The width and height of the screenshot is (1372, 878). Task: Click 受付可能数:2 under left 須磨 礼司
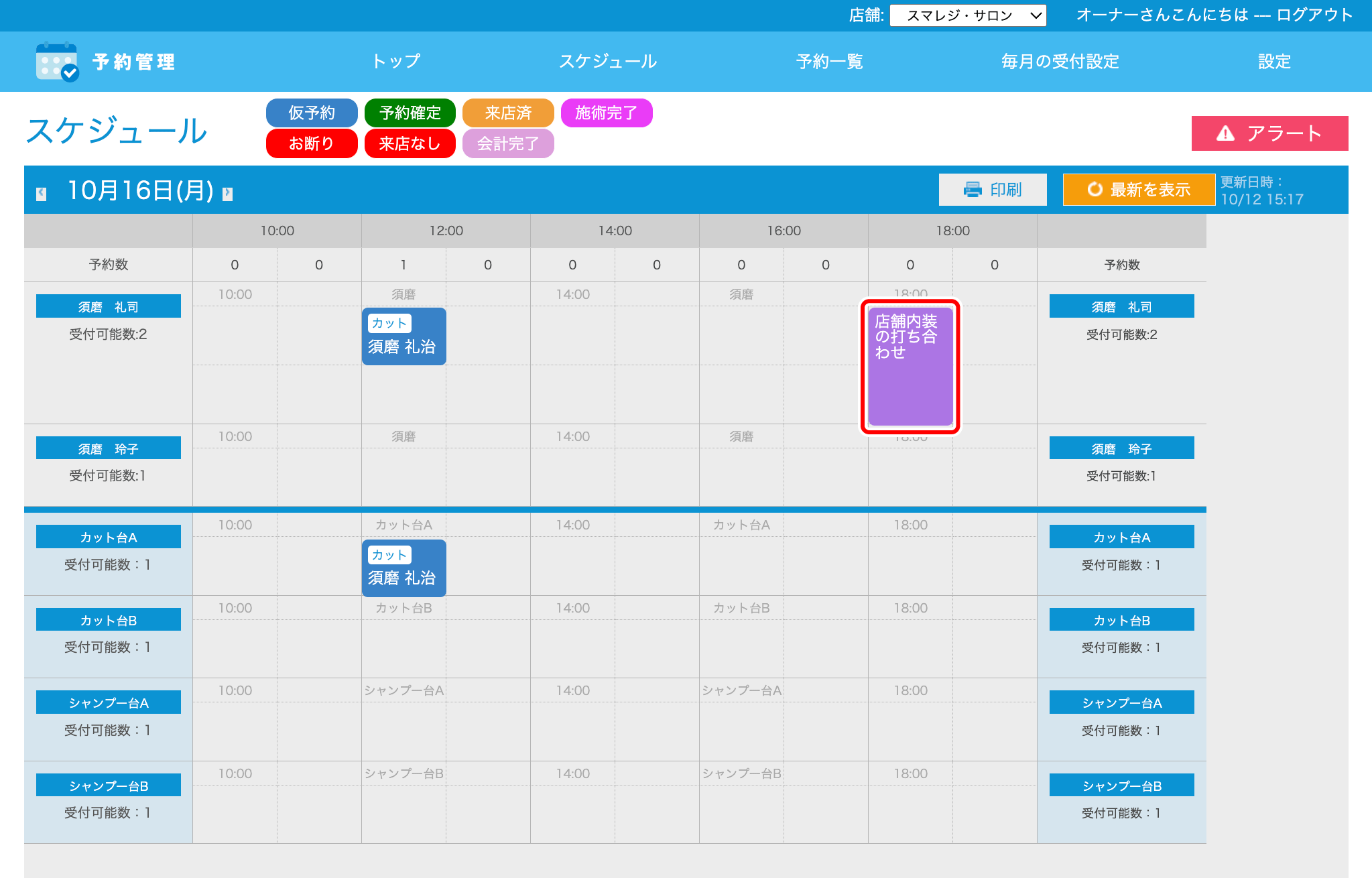(109, 334)
